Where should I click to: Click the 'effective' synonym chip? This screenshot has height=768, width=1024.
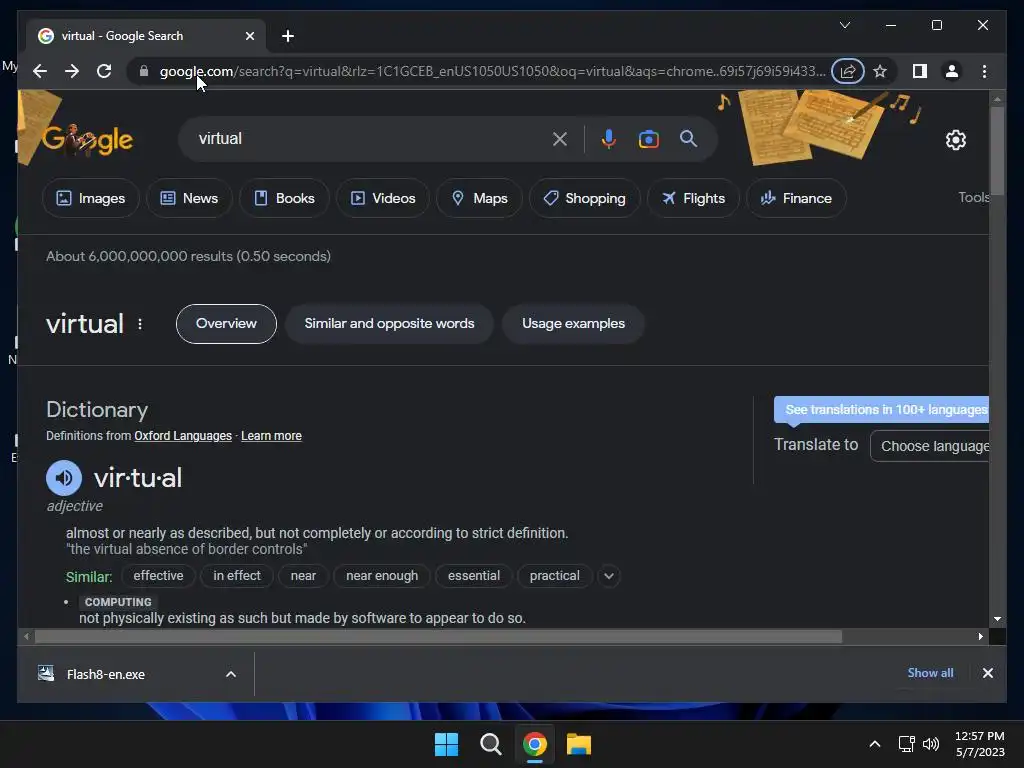(x=158, y=575)
